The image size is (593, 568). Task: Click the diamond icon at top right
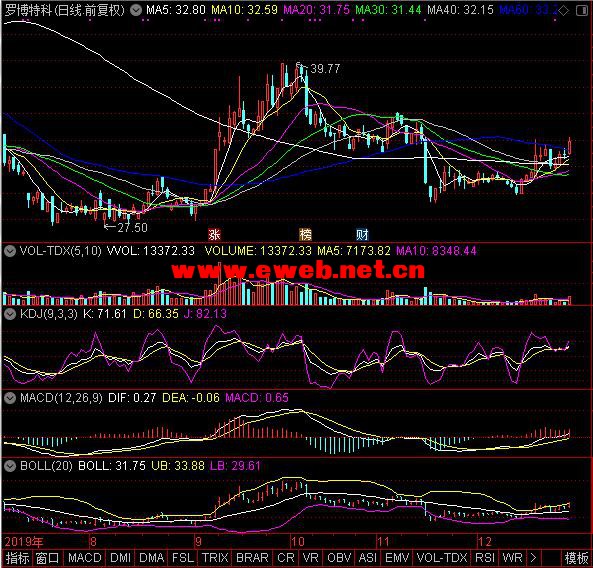(x=563, y=11)
